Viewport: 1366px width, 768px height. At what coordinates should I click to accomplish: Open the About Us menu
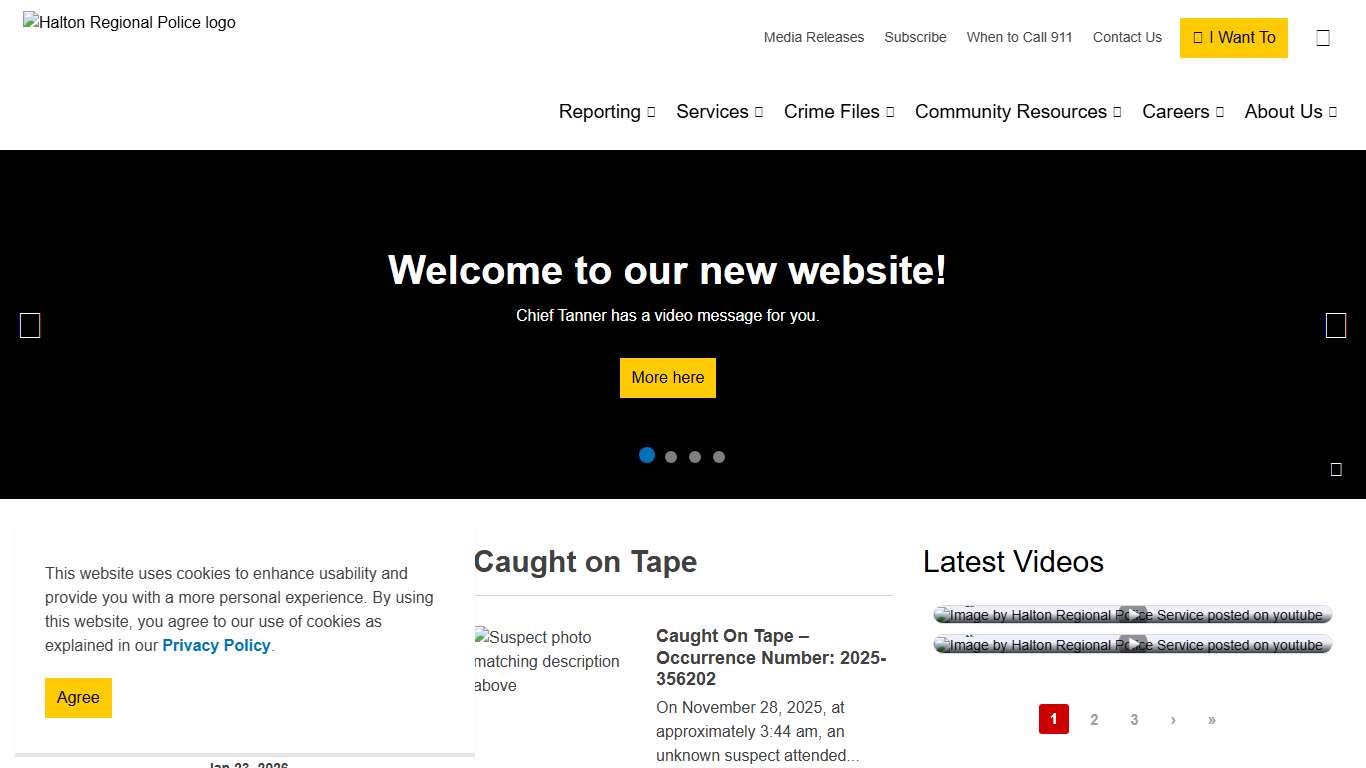click(1290, 112)
